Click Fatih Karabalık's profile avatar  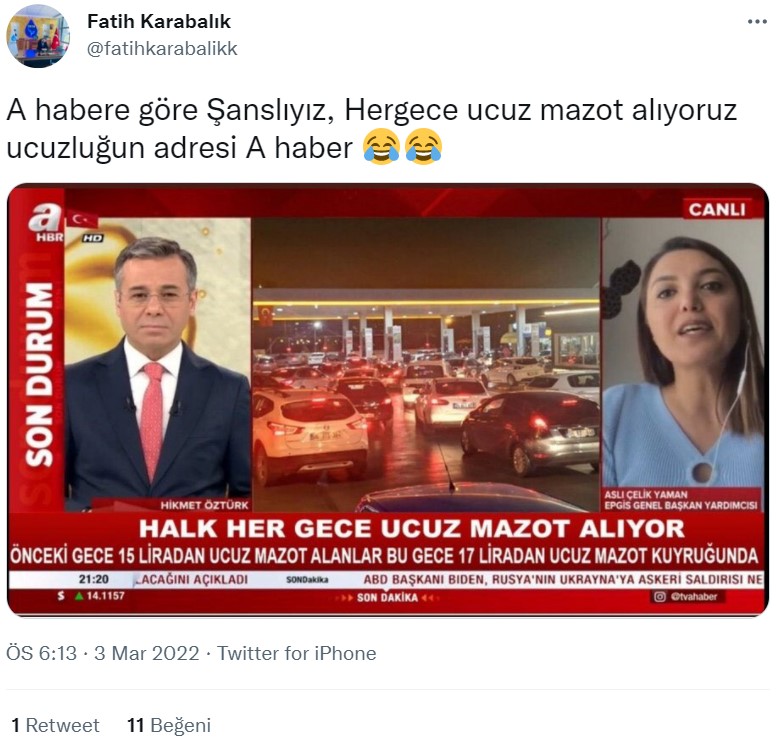pyautogui.click(x=38, y=36)
